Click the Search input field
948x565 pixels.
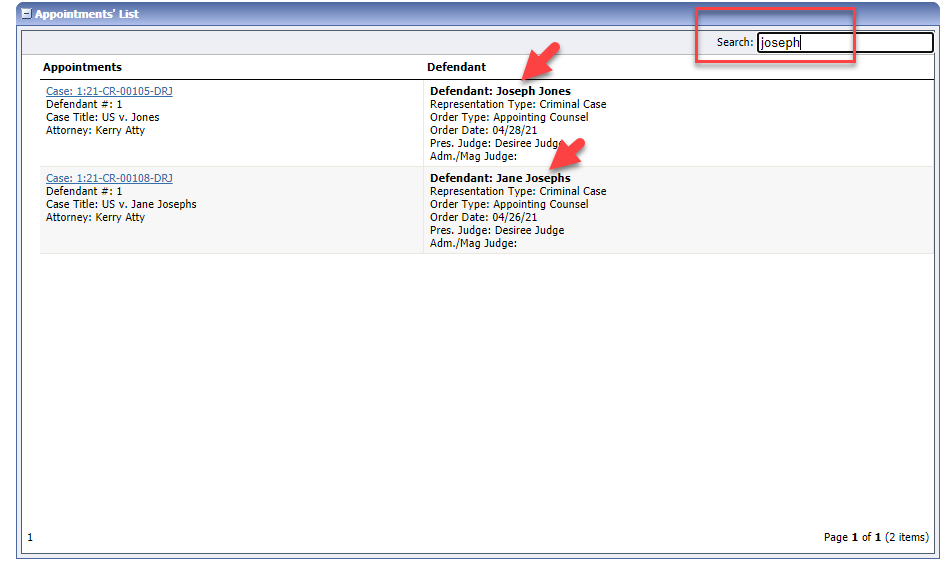845,42
